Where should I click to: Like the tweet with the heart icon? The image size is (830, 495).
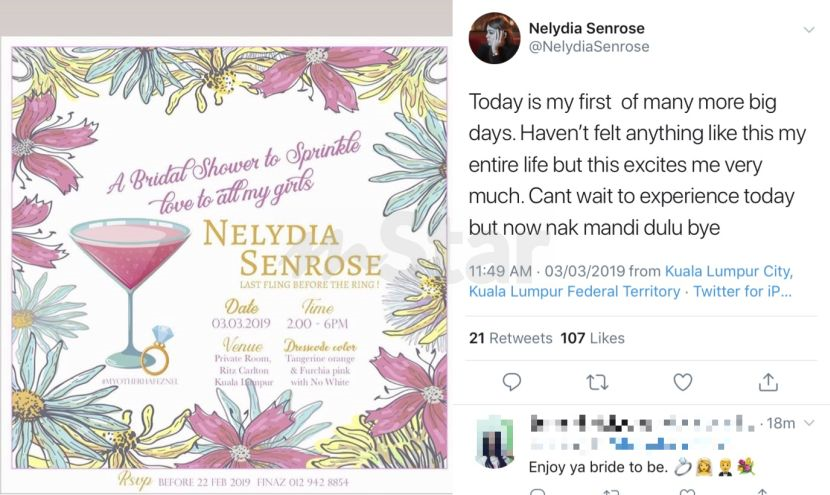(x=683, y=382)
